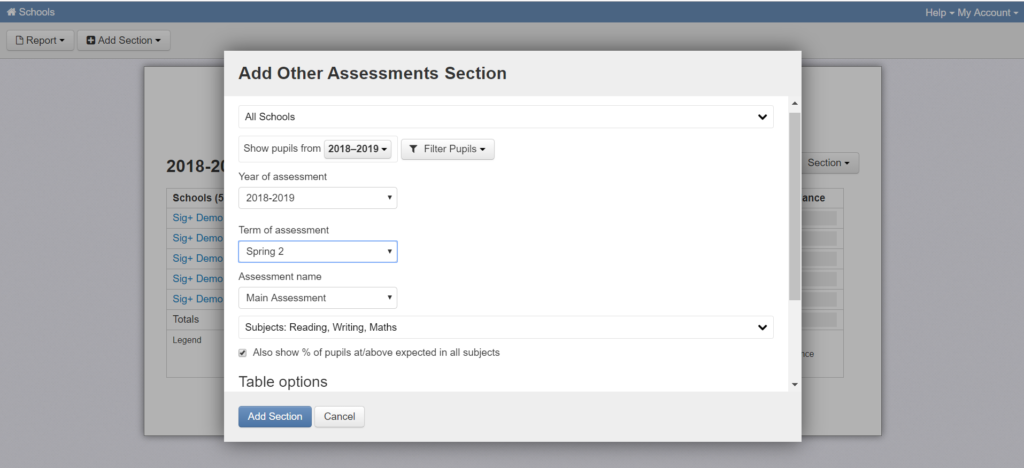This screenshot has width=1024, height=468.
Task: Open Year of assessment dropdown
Action: click(317, 198)
